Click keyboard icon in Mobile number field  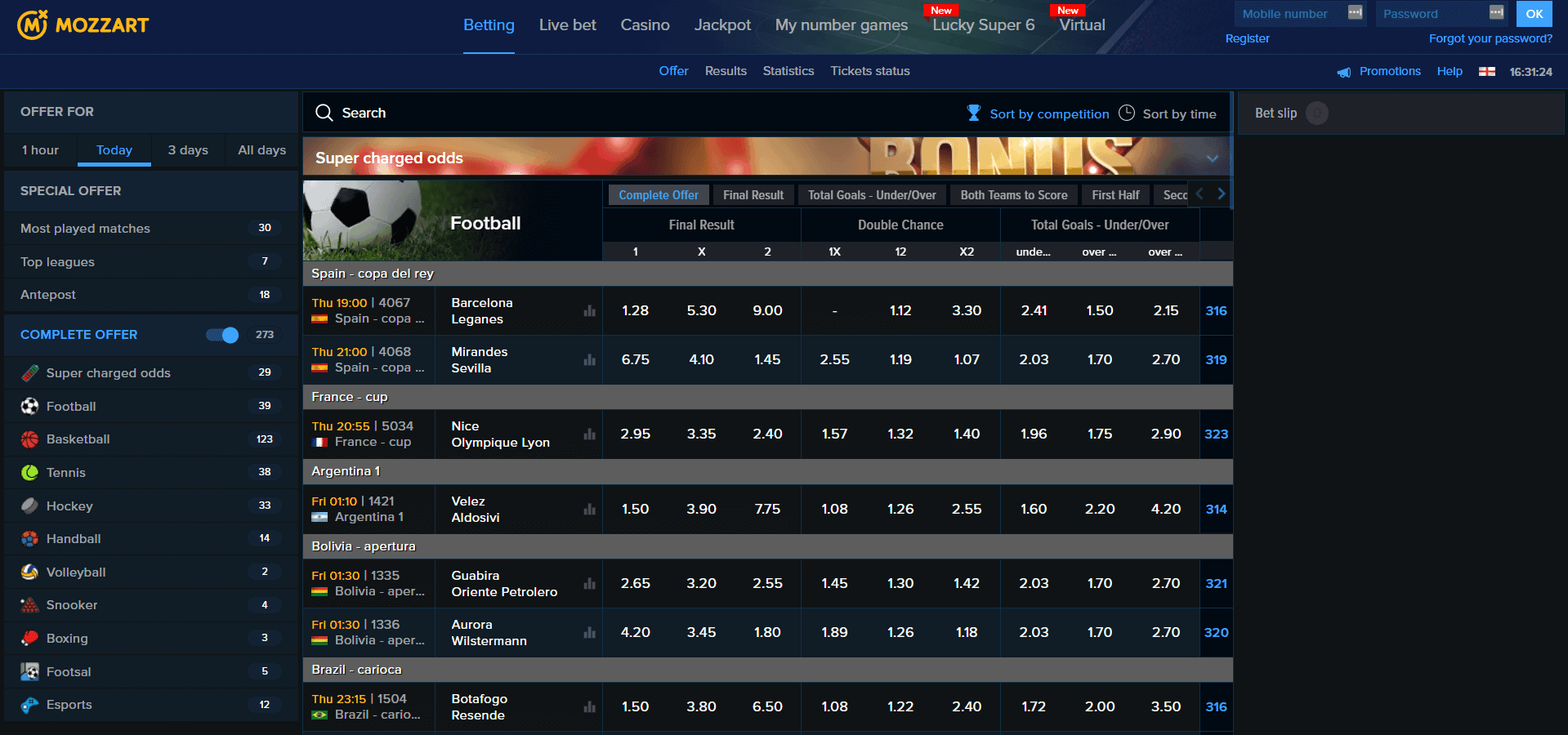[1356, 12]
